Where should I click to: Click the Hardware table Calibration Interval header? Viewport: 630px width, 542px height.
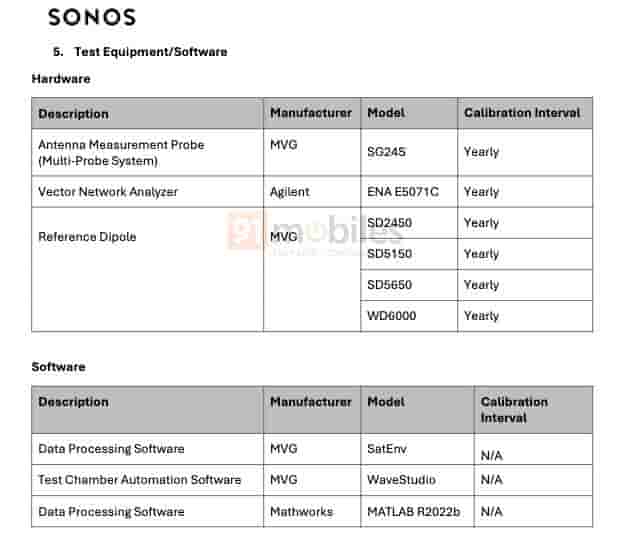pyautogui.click(x=522, y=113)
